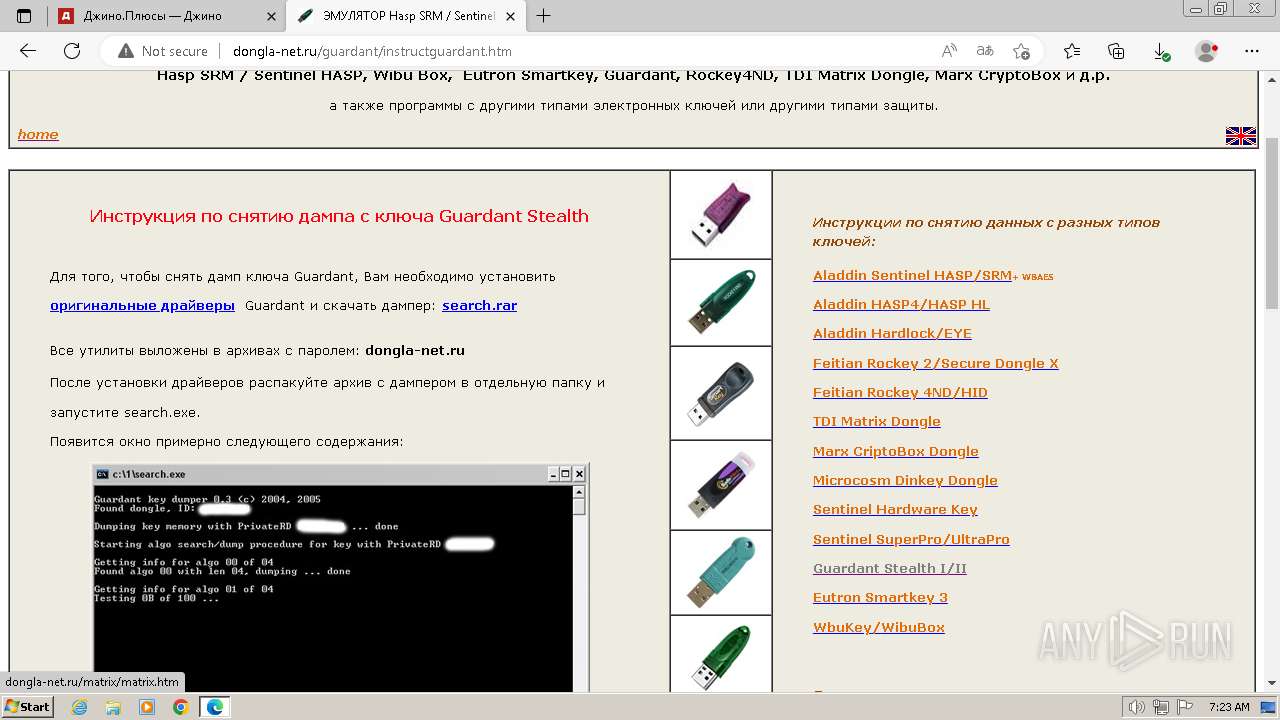Screen dimensions: 1280x720
Task: Open media player taskbar icon
Action: tap(147, 707)
